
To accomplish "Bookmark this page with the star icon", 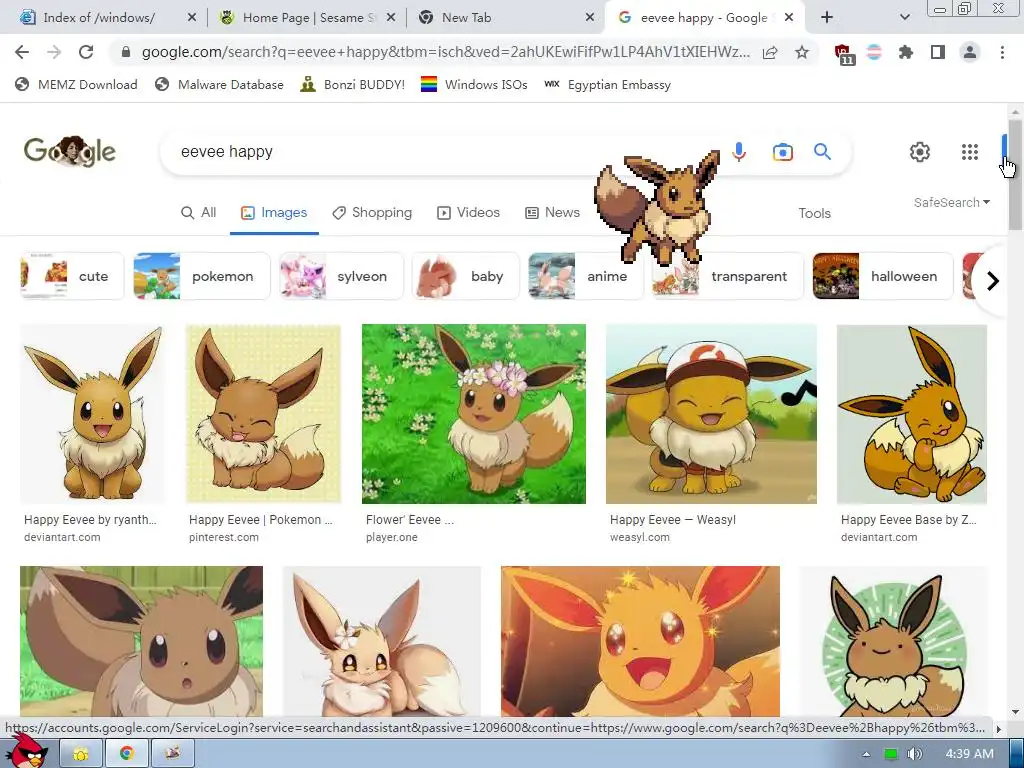I will pyautogui.click(x=802, y=52).
